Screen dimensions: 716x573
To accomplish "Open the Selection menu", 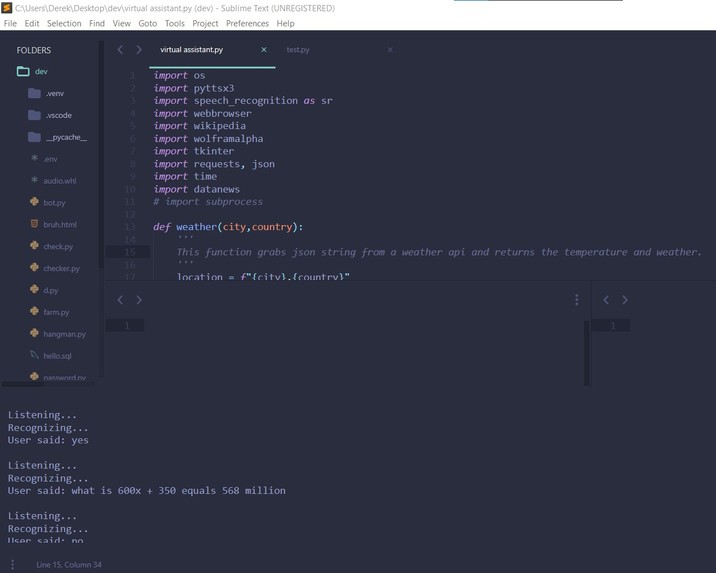I will [64, 23].
